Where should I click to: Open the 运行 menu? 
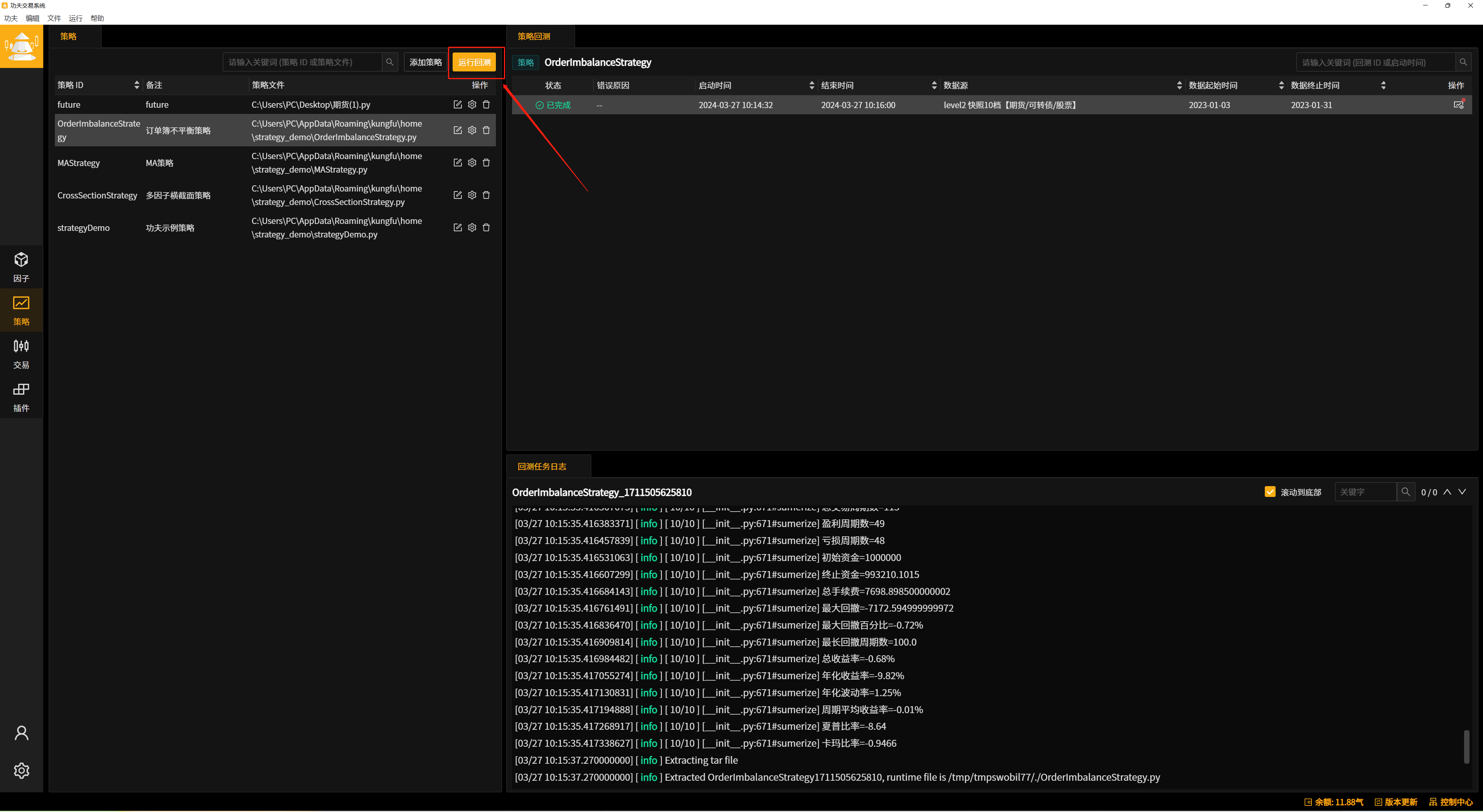point(75,19)
